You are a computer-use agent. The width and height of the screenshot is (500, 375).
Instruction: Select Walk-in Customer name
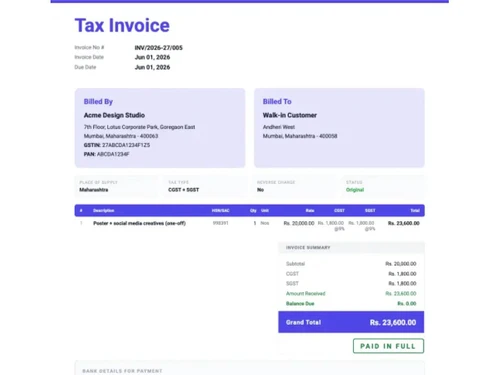290,115
